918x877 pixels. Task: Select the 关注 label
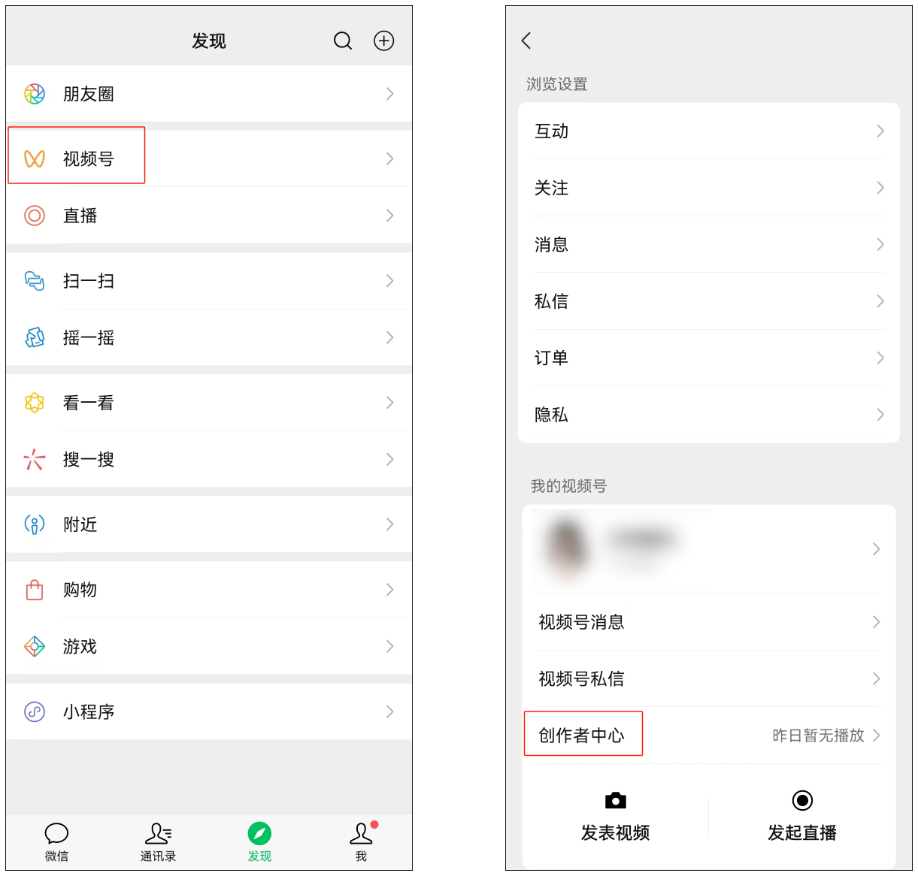[x=552, y=188]
